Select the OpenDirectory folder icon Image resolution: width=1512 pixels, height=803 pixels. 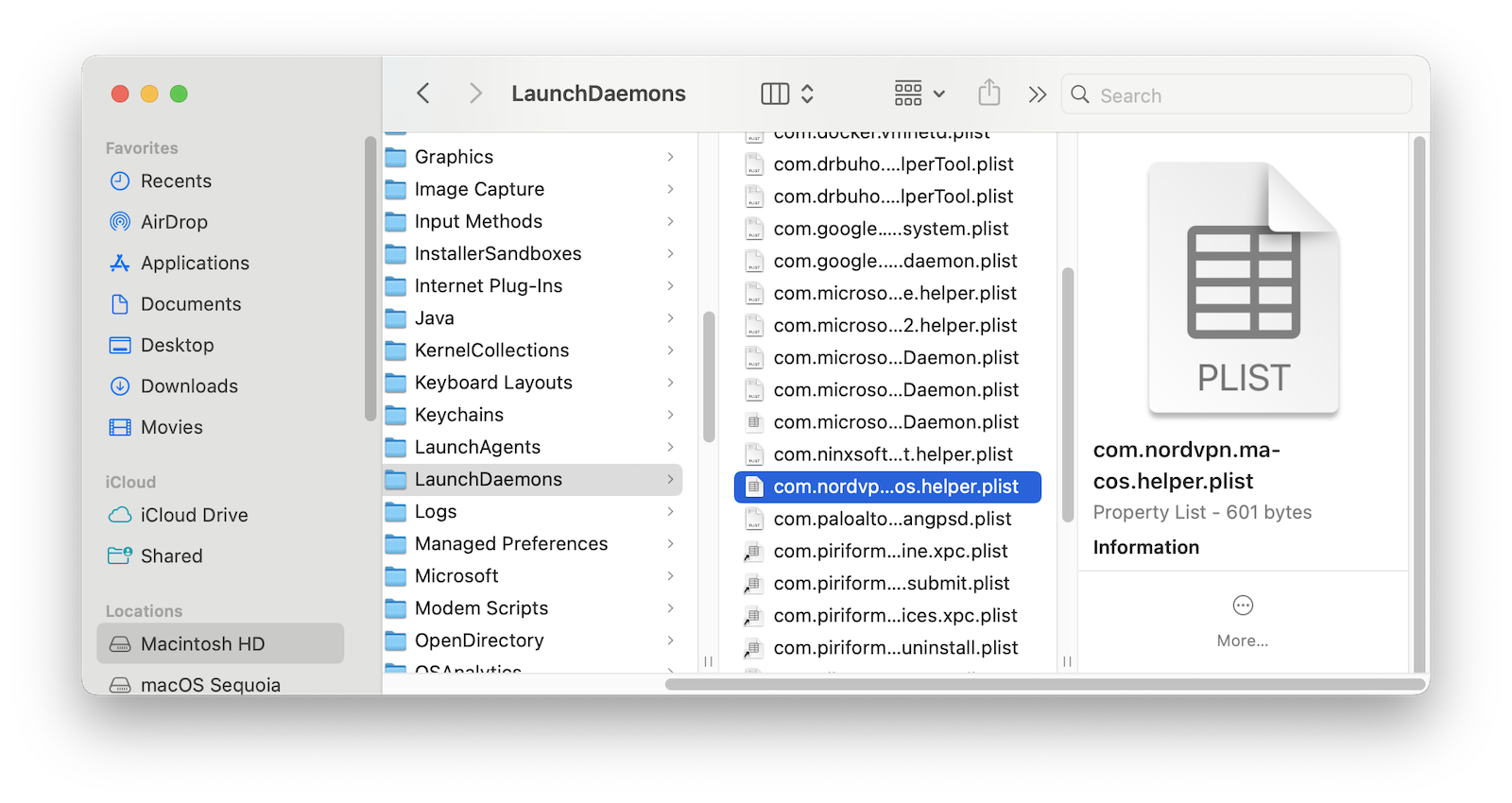pyautogui.click(x=396, y=641)
